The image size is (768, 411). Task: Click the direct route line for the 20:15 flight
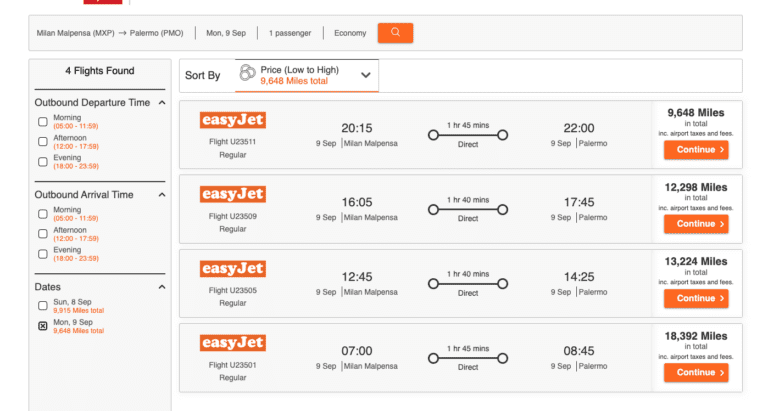[x=468, y=135]
